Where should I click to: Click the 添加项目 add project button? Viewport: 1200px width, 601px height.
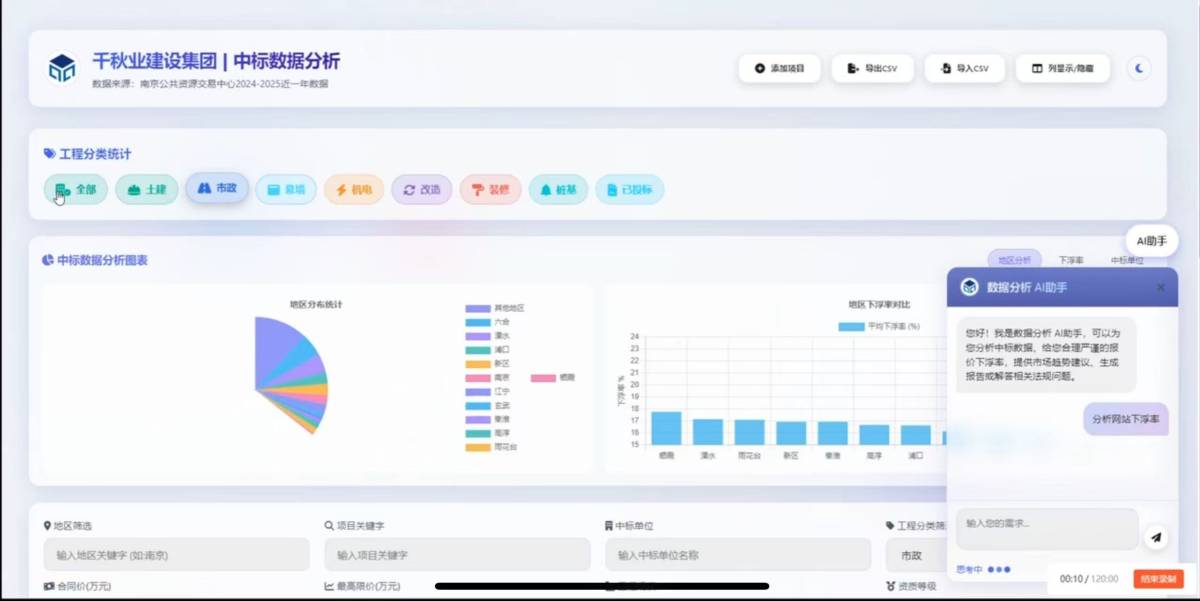(x=780, y=68)
